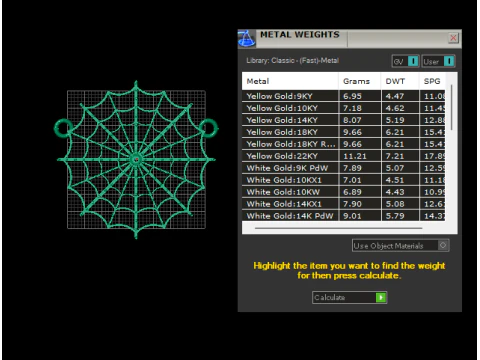The image size is (480, 360).
Task: Select the White Gold:9K PdW row
Action: (x=344, y=168)
